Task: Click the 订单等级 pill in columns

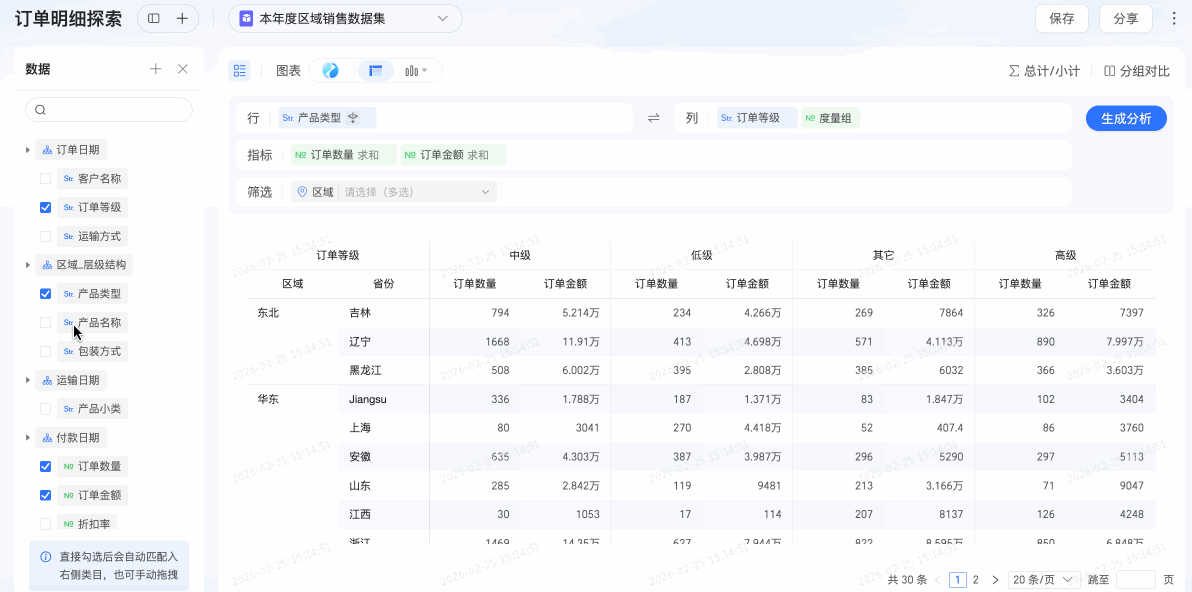Action: tap(756, 118)
